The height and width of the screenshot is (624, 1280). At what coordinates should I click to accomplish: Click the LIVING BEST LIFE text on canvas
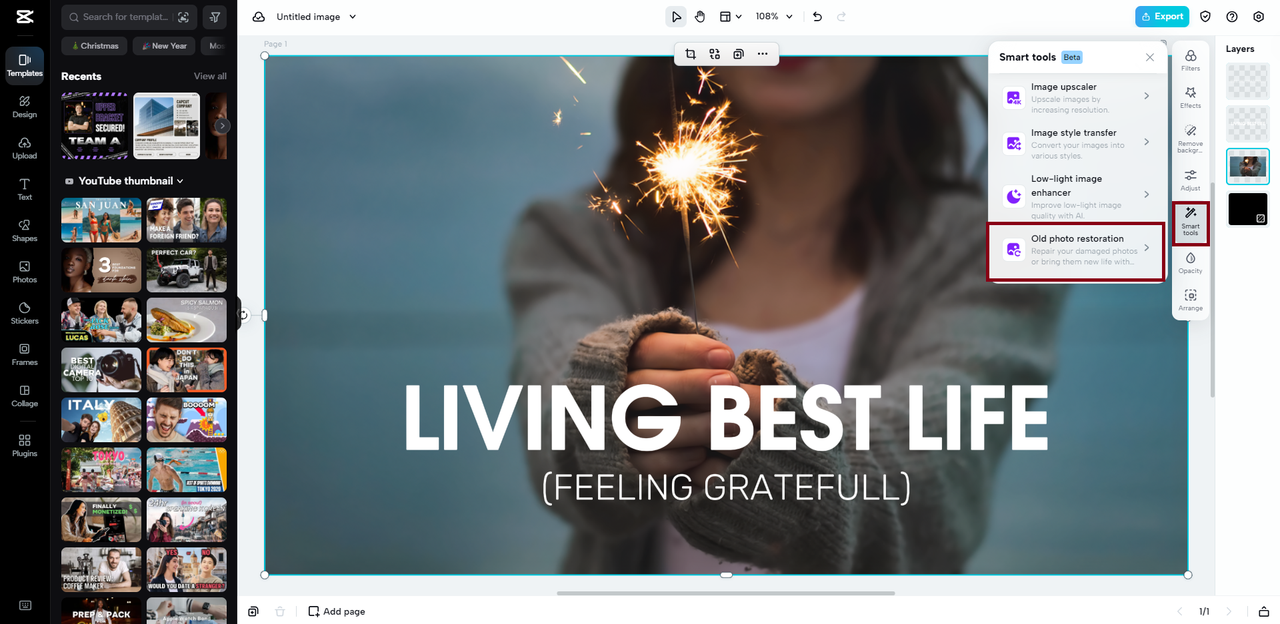[x=726, y=418]
